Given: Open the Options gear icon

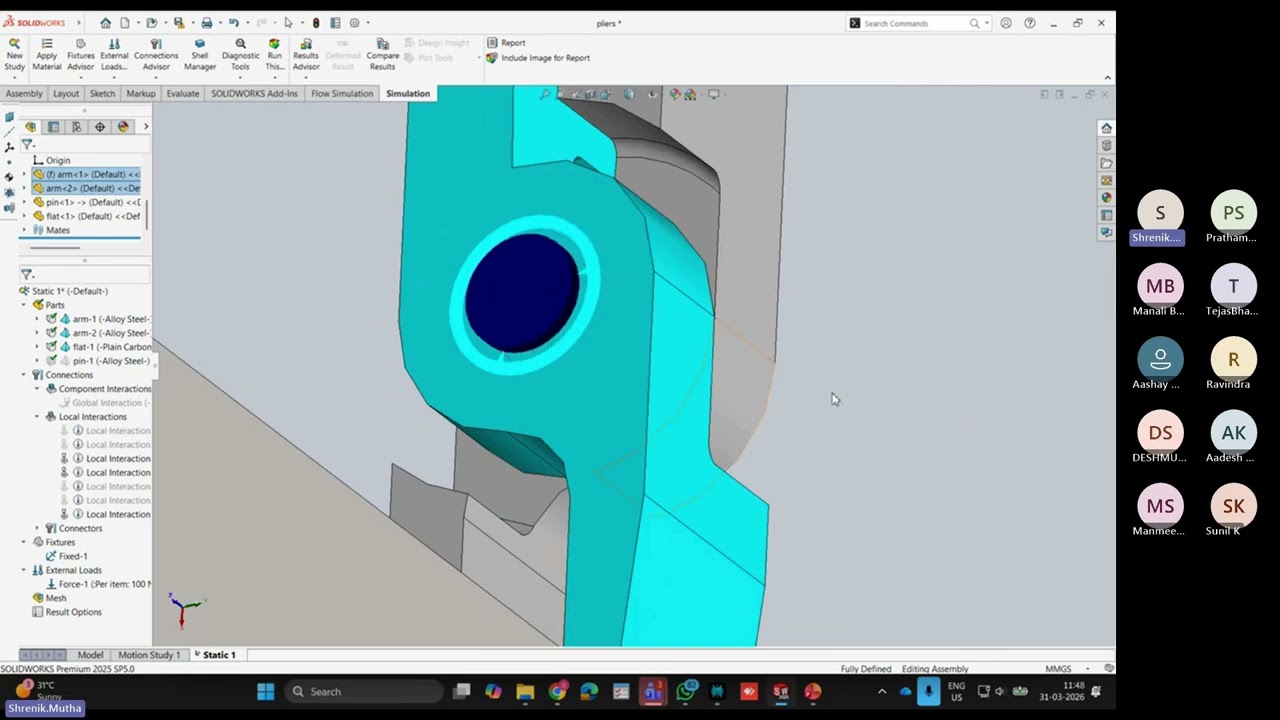Looking at the screenshot, I should point(354,23).
